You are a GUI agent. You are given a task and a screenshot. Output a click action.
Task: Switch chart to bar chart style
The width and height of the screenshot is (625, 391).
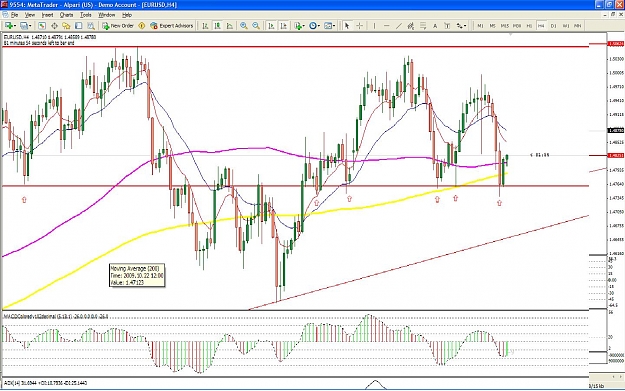(205, 26)
